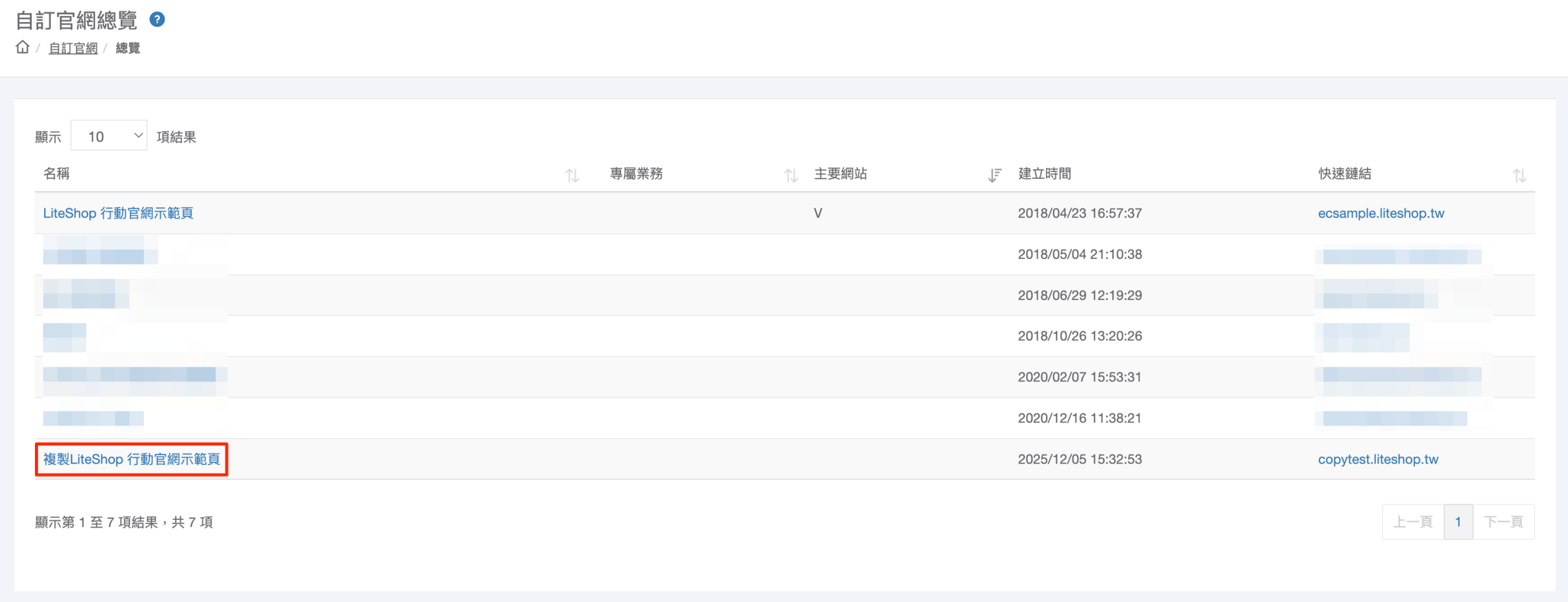This screenshot has height=602, width=1568.
Task: Click the 2018/05/04 21:10:38 creation time cell
Action: pos(1079,254)
